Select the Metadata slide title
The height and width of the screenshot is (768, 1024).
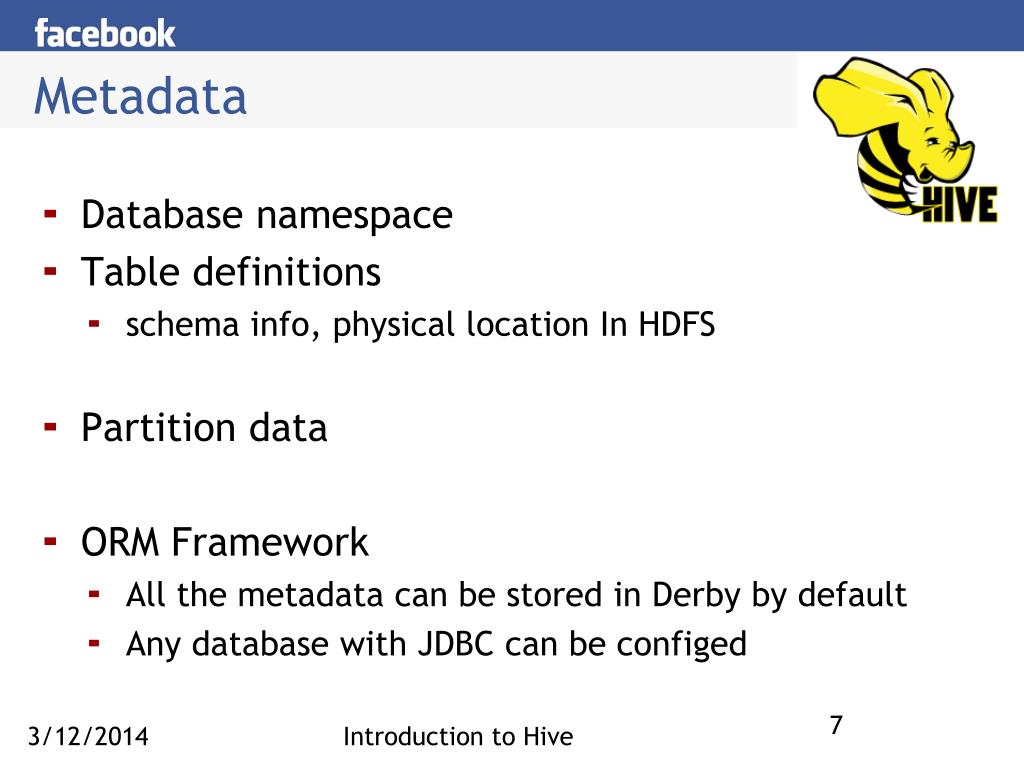coord(140,96)
